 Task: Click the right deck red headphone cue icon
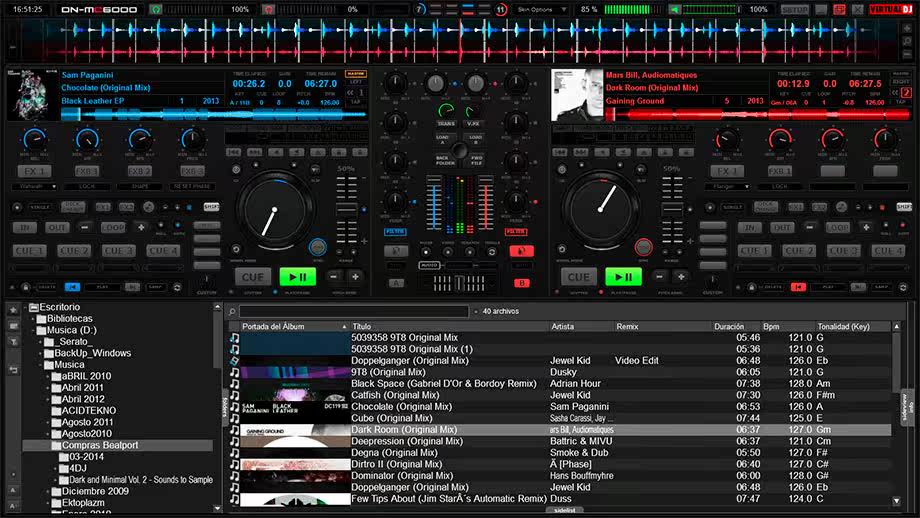pyautogui.click(x=521, y=251)
